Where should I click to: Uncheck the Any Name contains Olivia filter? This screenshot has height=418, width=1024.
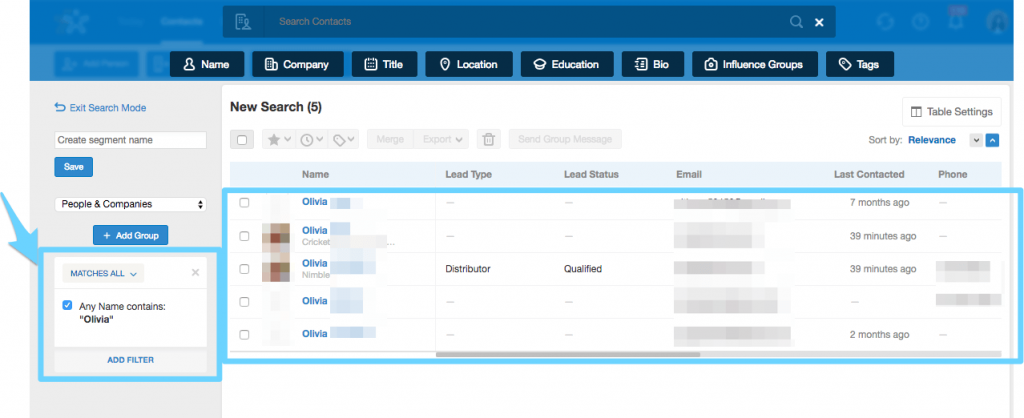click(x=66, y=305)
